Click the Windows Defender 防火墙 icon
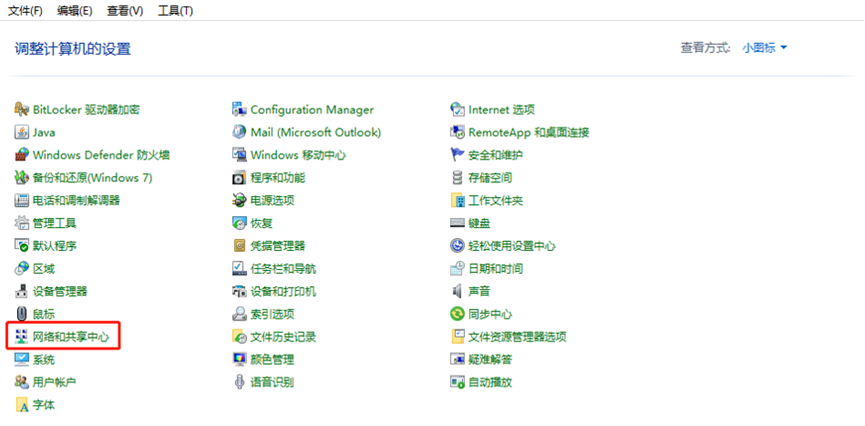Image resolution: width=865 pixels, height=426 pixels. 22,155
